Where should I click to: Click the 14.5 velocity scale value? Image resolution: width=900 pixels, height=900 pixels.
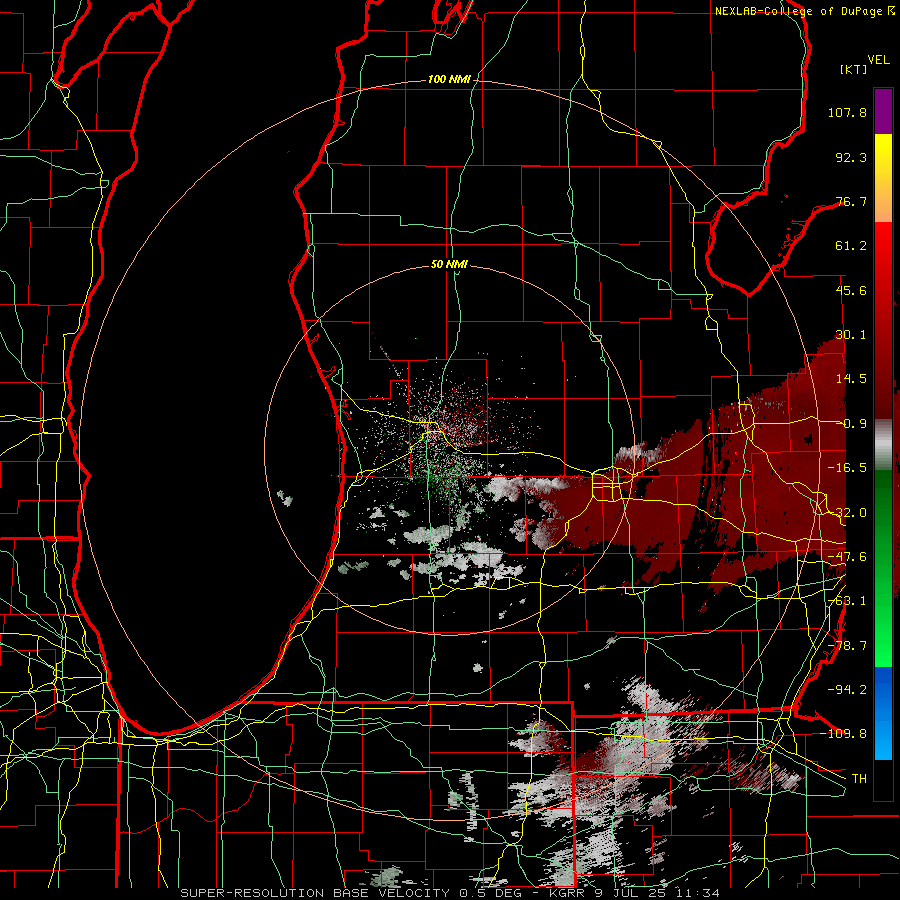pos(851,379)
